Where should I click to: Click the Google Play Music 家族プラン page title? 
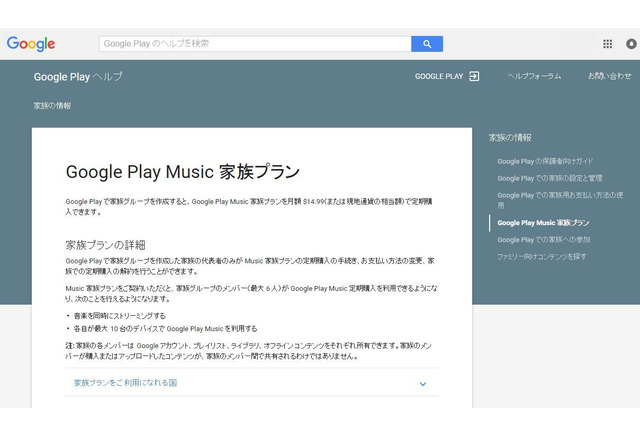(183, 172)
